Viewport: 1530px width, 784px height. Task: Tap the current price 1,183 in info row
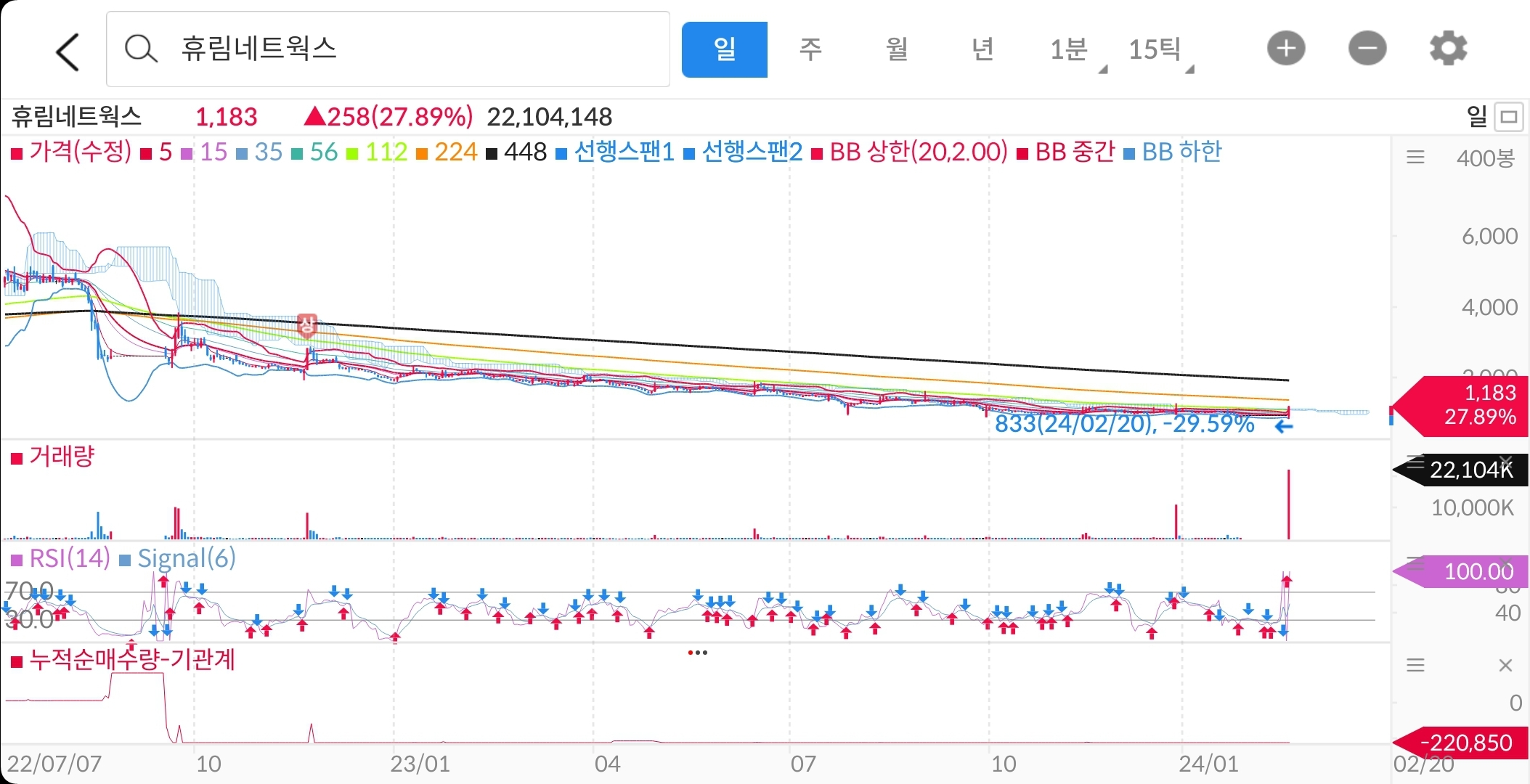[227, 117]
